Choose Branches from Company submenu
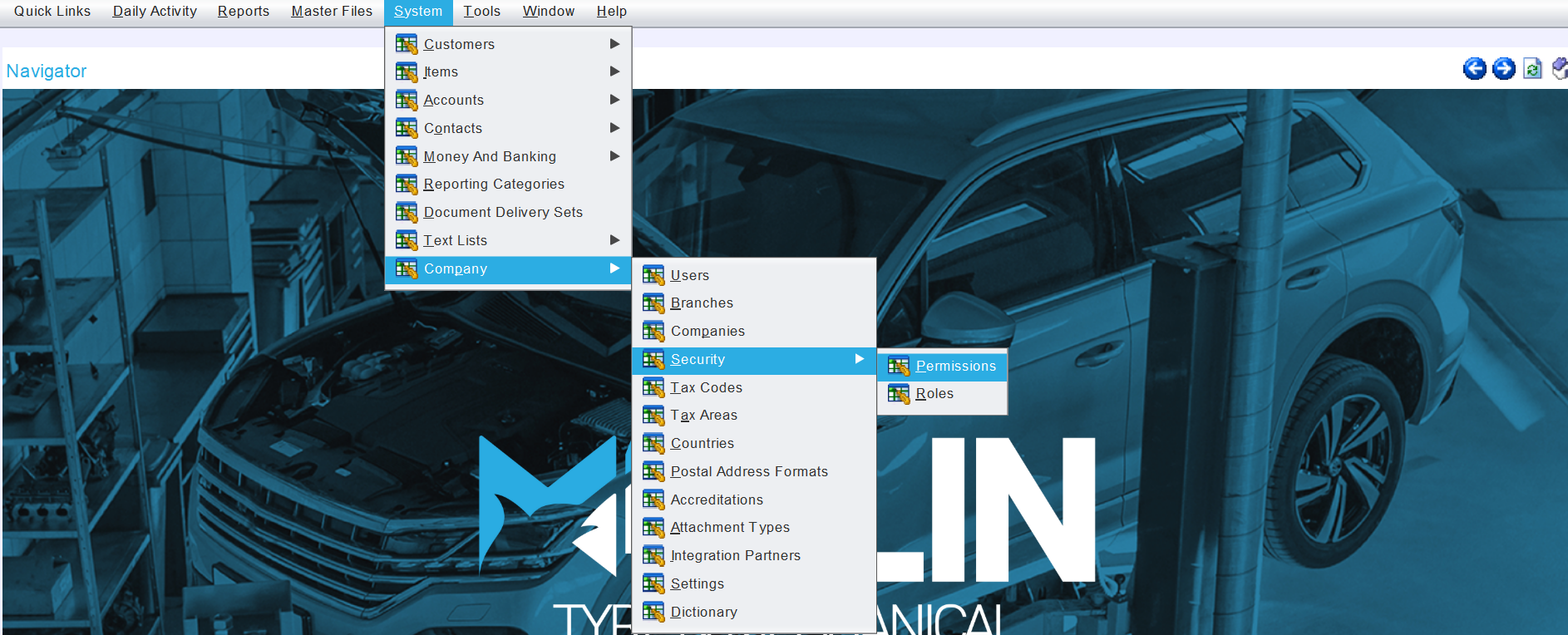 point(754,303)
